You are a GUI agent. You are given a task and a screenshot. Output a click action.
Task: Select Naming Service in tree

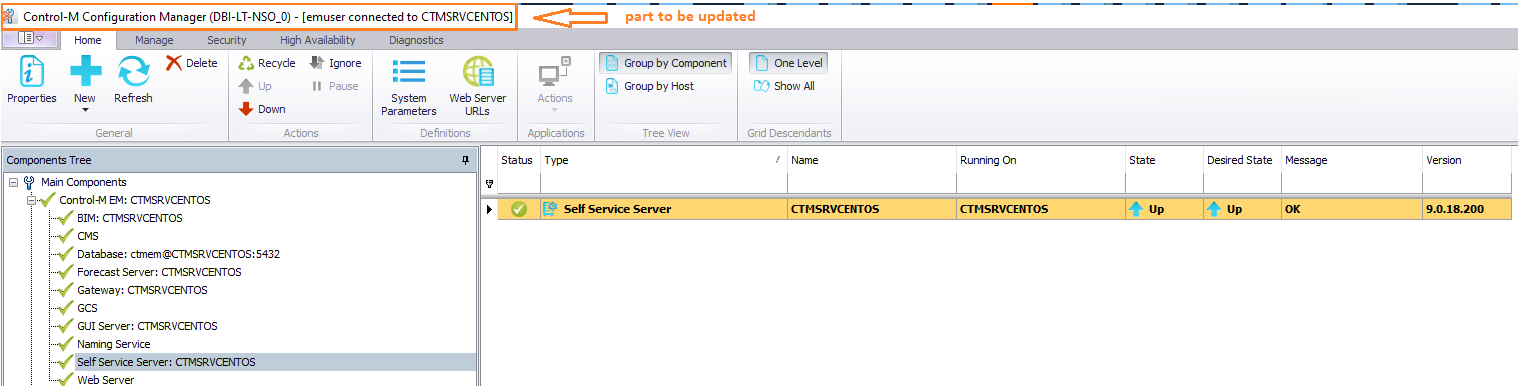[113, 344]
